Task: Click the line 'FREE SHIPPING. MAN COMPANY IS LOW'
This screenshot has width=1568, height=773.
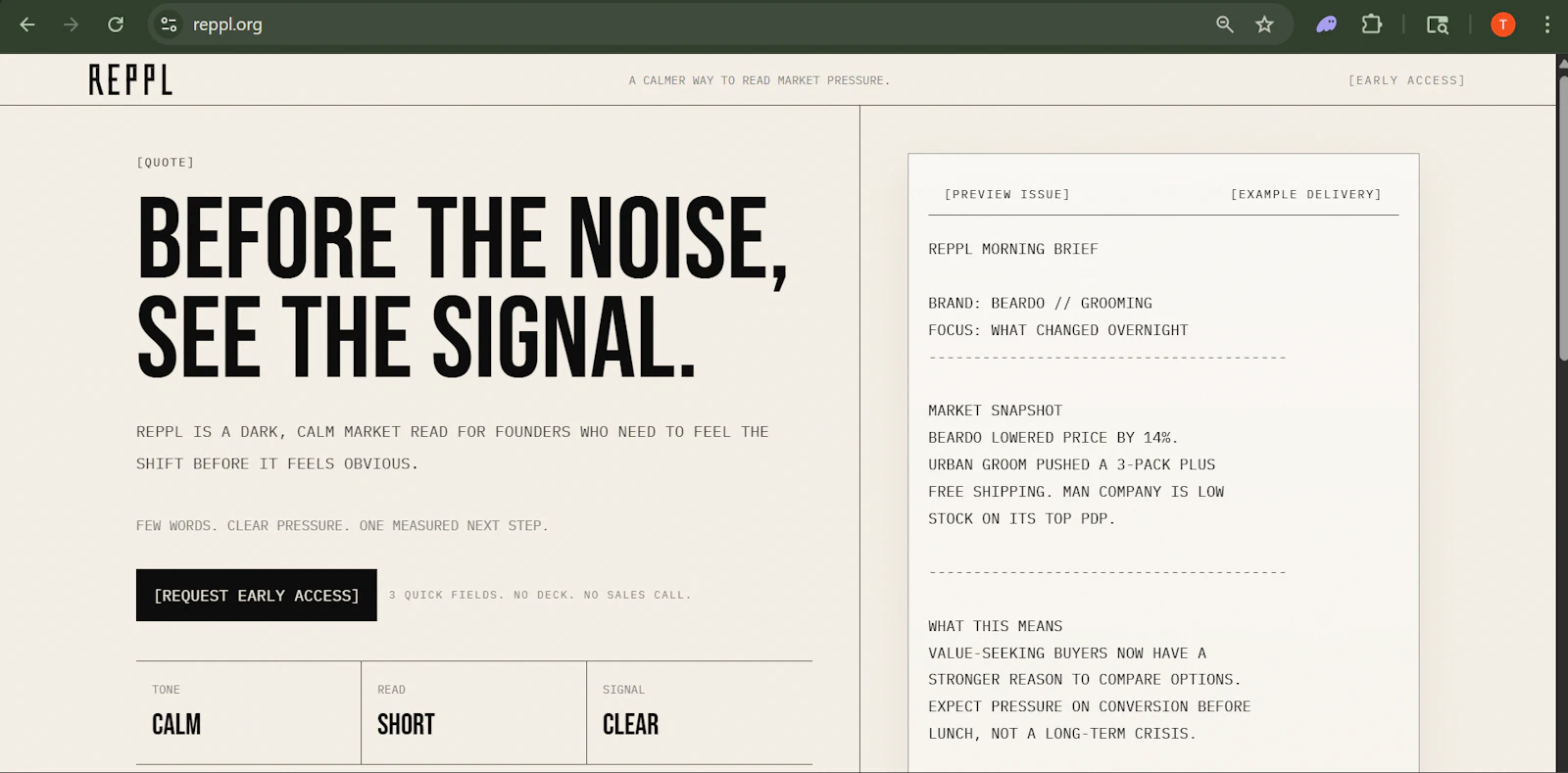Action: (1076, 492)
